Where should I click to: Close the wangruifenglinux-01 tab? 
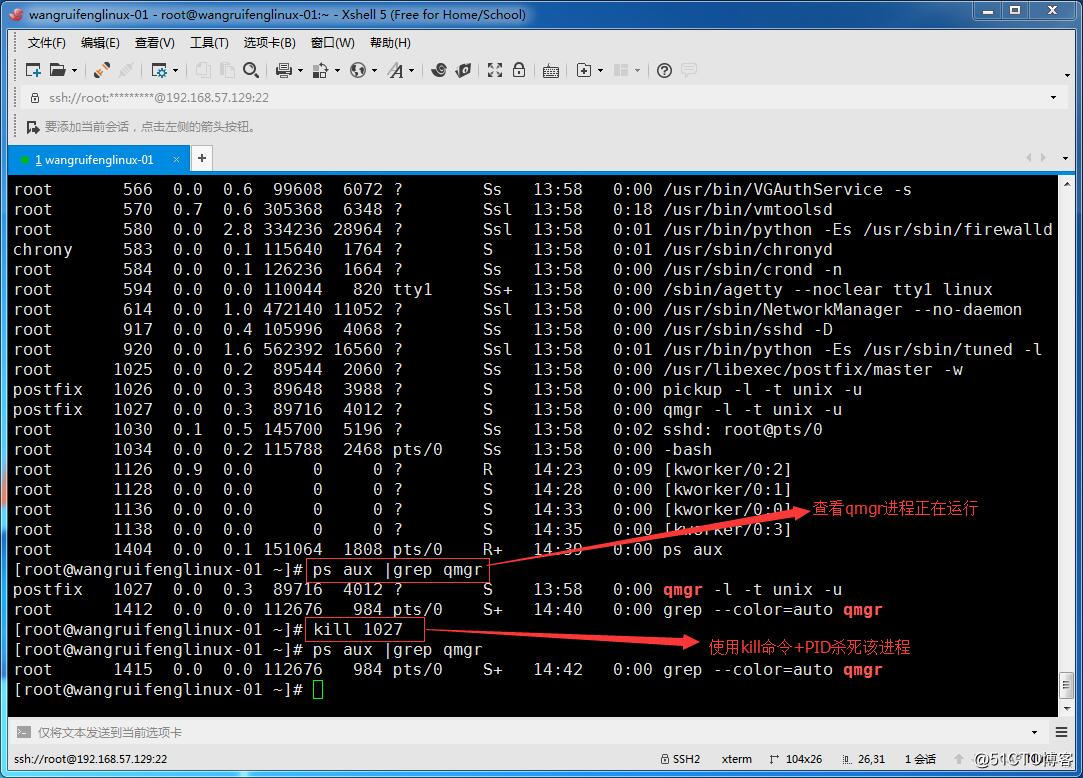tap(176, 160)
